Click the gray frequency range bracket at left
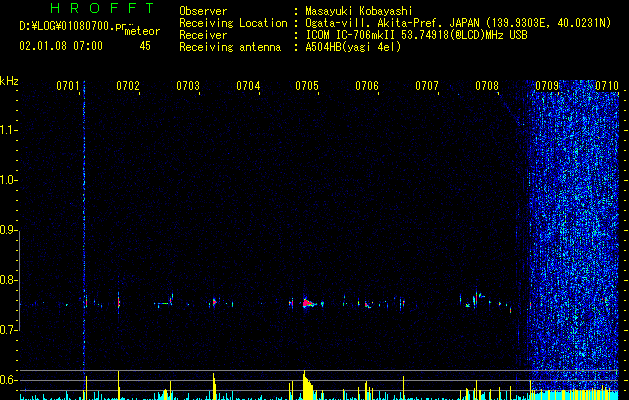 [19, 281]
